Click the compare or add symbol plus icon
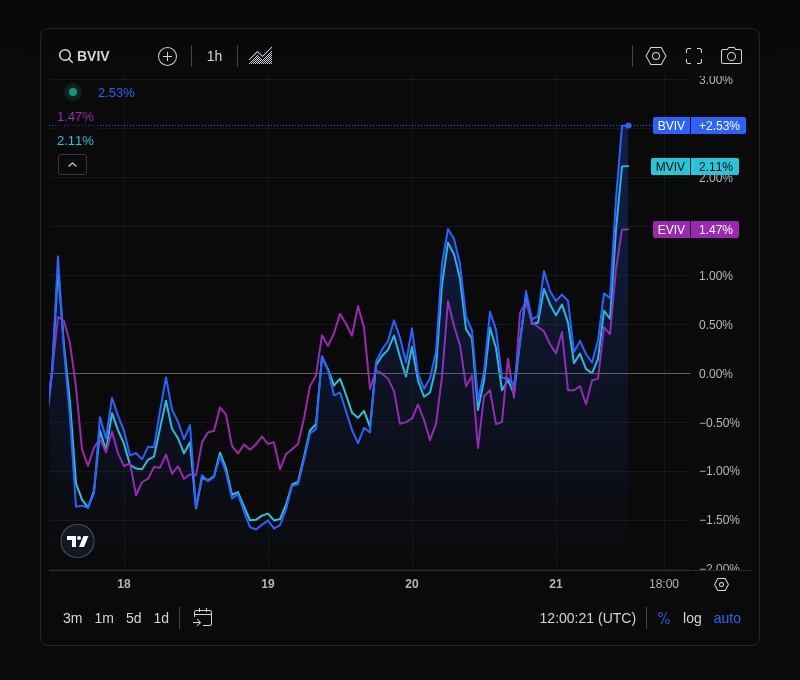The height and width of the screenshot is (680, 800). click(167, 56)
